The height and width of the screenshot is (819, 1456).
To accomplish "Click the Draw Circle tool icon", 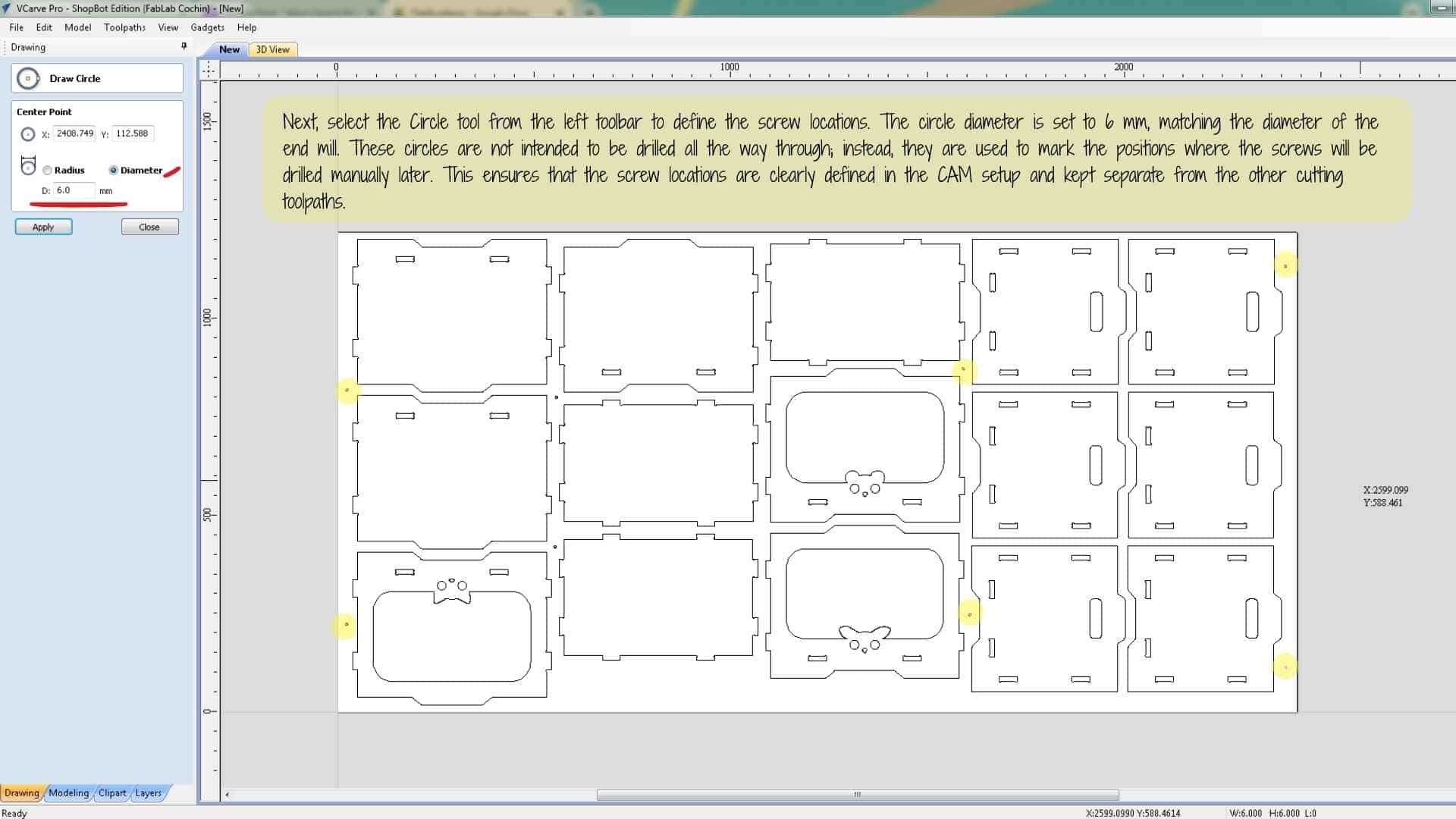I will pos(28,78).
